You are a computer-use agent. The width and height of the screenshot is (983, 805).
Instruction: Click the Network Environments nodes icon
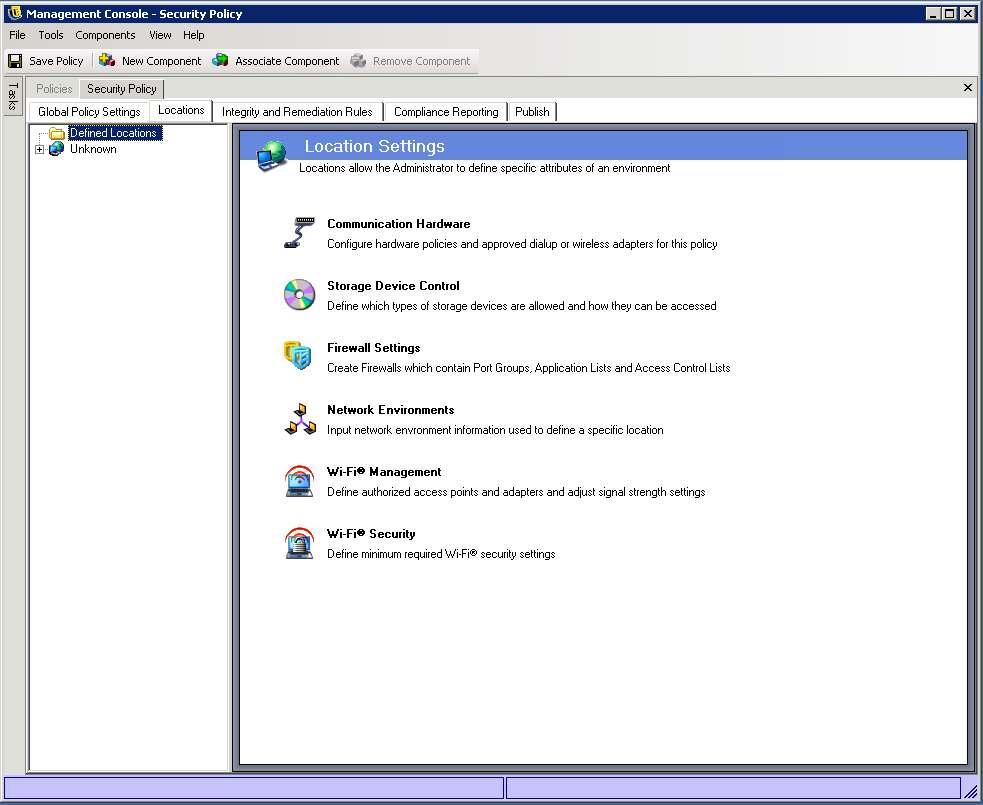click(300, 419)
